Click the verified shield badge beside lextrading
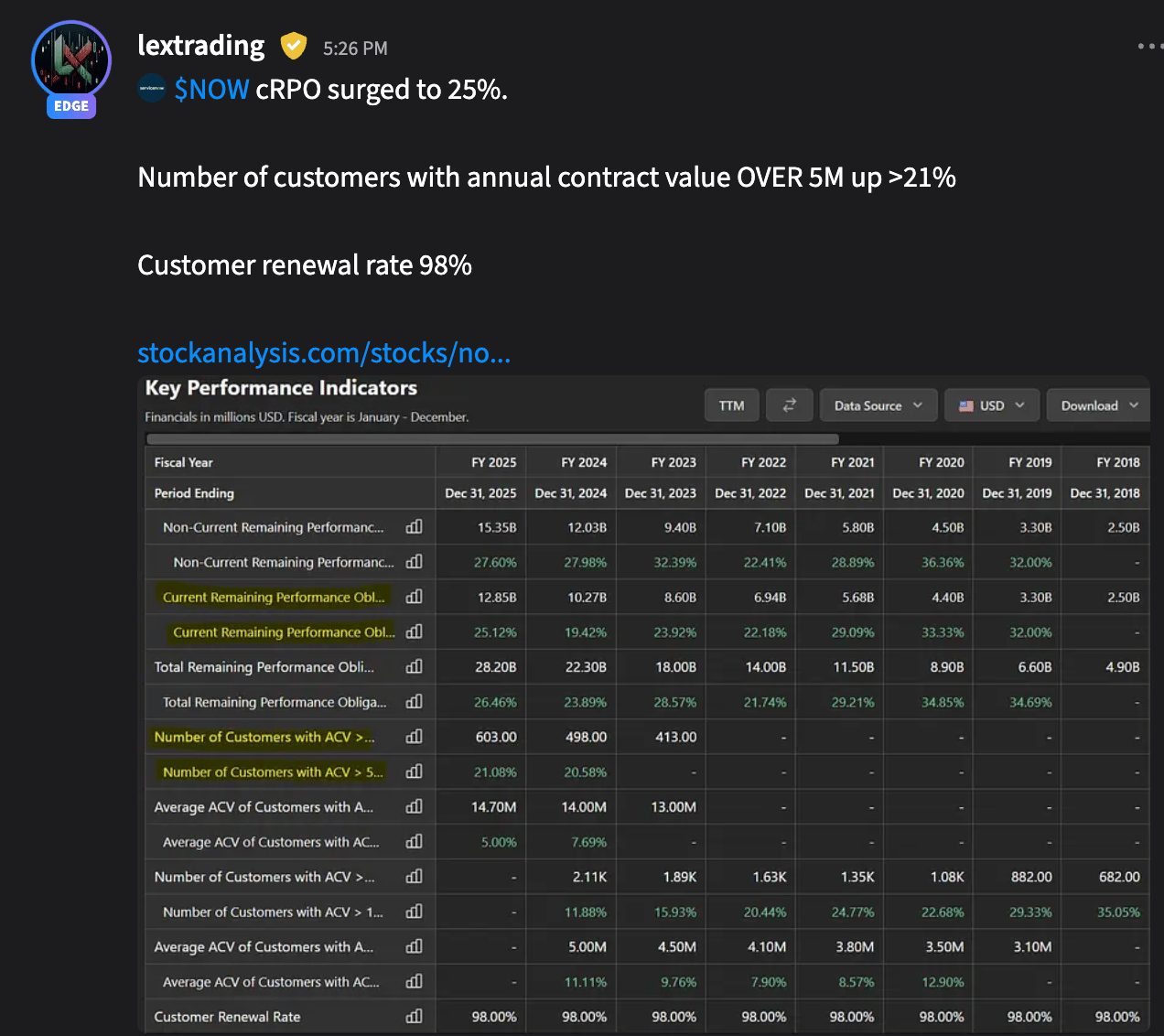 tap(294, 45)
